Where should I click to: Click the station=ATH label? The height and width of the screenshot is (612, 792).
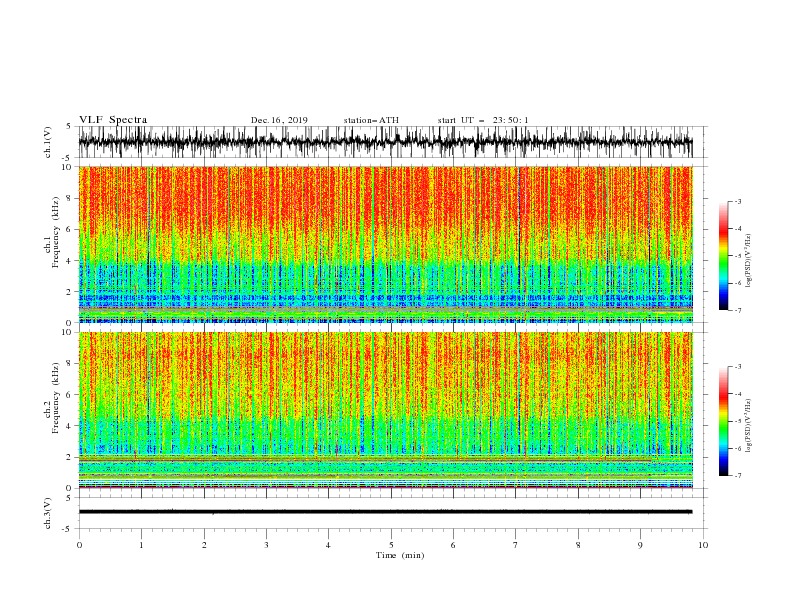tap(371, 120)
